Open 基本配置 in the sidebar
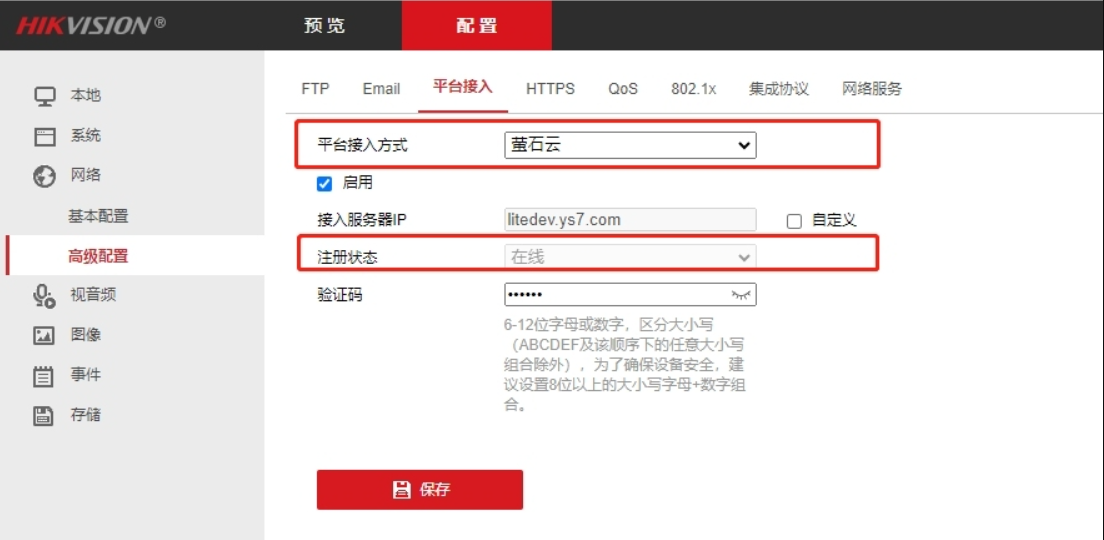This screenshot has height=540, width=1104. point(98,216)
